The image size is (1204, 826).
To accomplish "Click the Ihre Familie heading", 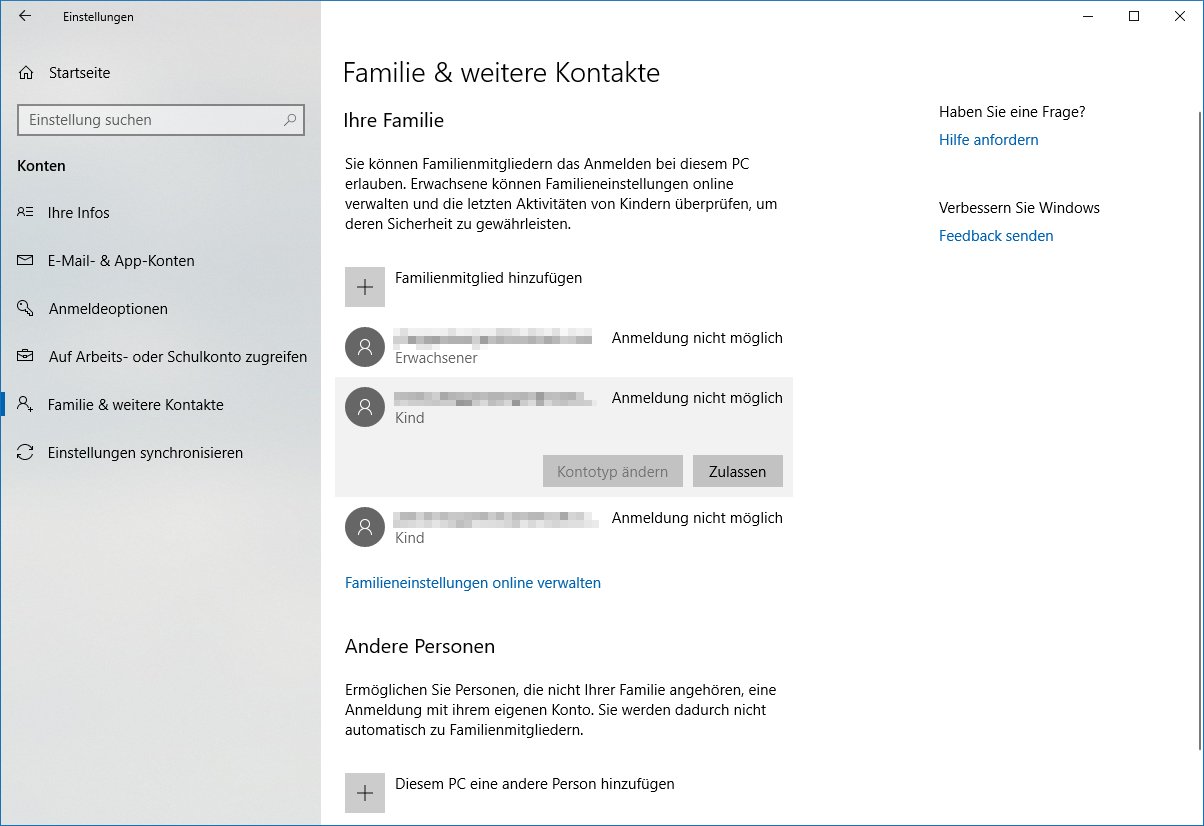I will (x=394, y=120).
